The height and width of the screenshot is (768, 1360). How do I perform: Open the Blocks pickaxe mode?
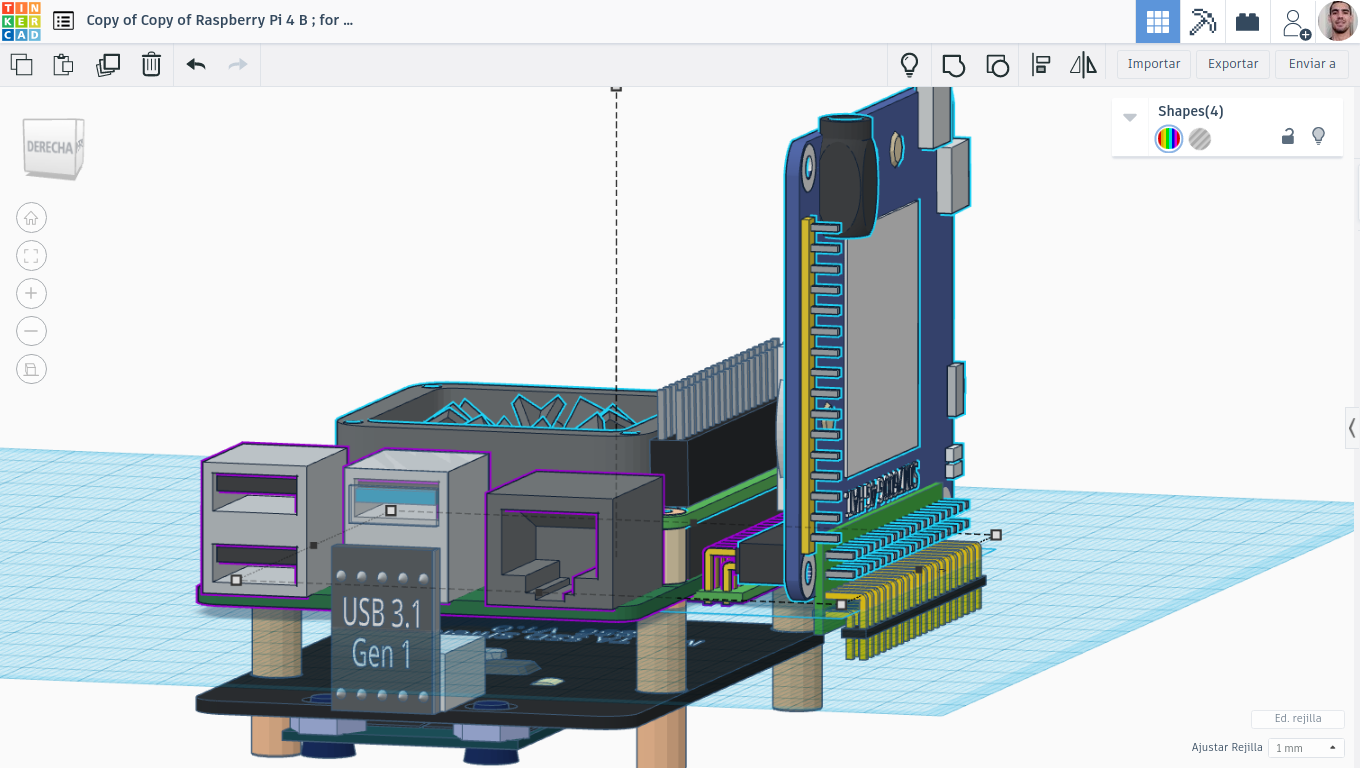tap(1202, 21)
